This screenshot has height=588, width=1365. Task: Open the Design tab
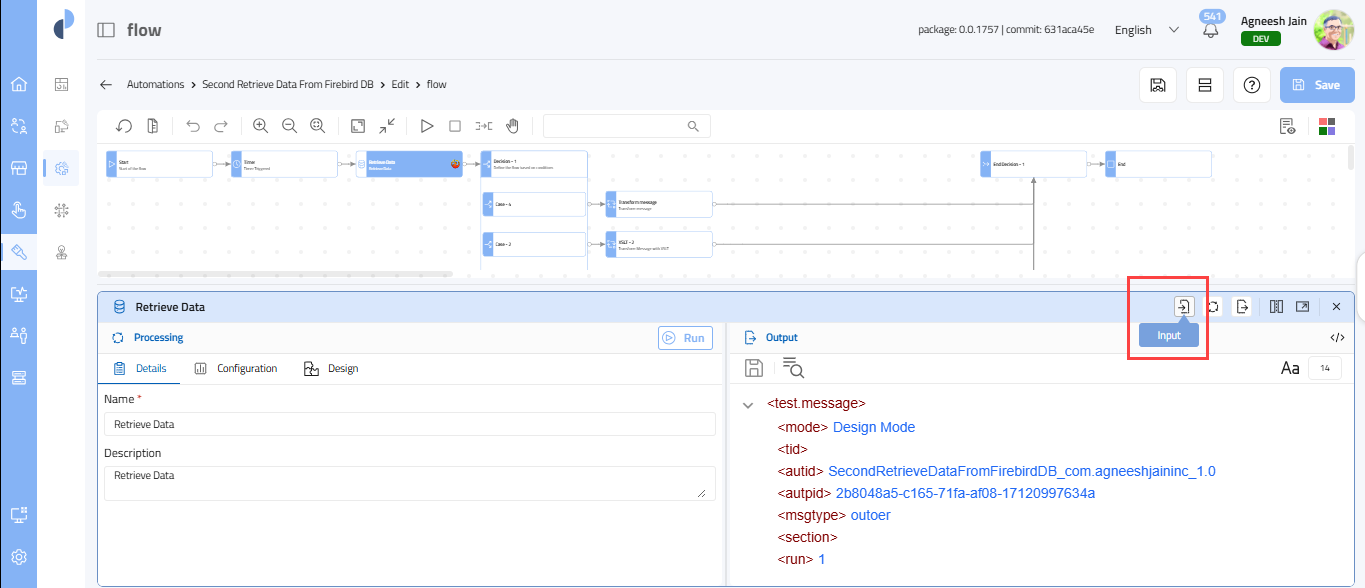(x=331, y=369)
